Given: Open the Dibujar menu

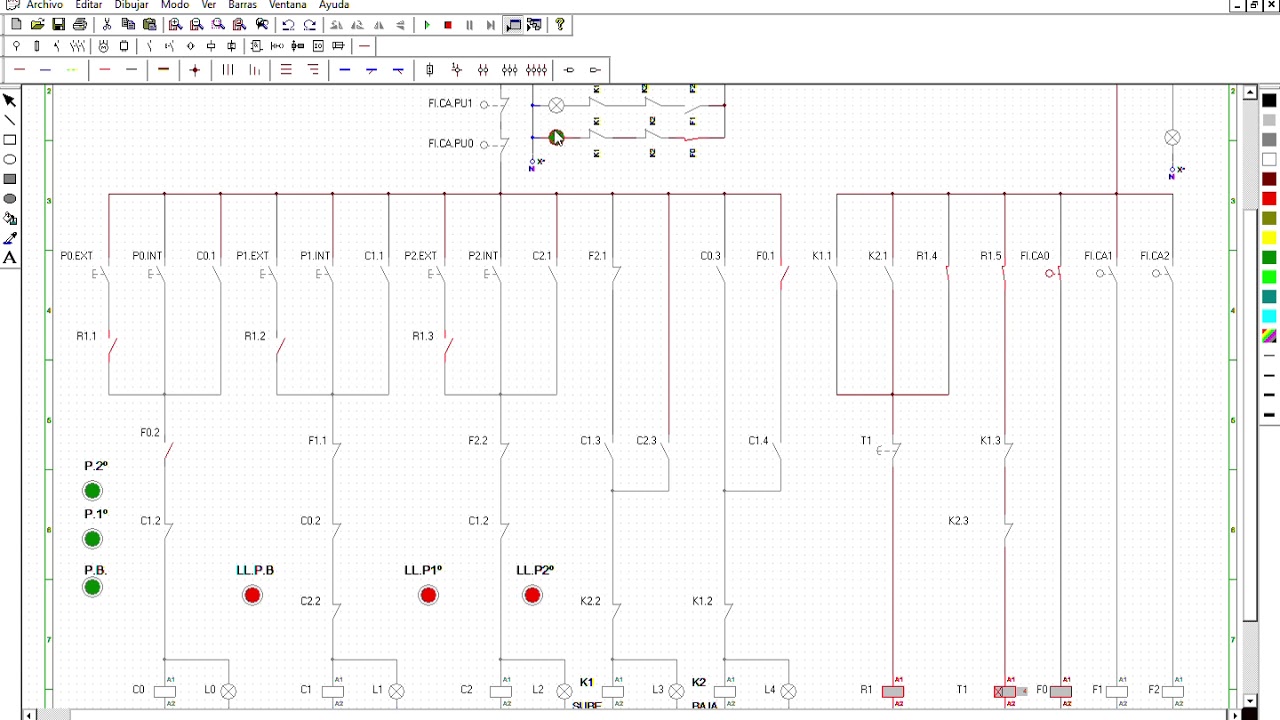Looking at the screenshot, I should [132, 5].
